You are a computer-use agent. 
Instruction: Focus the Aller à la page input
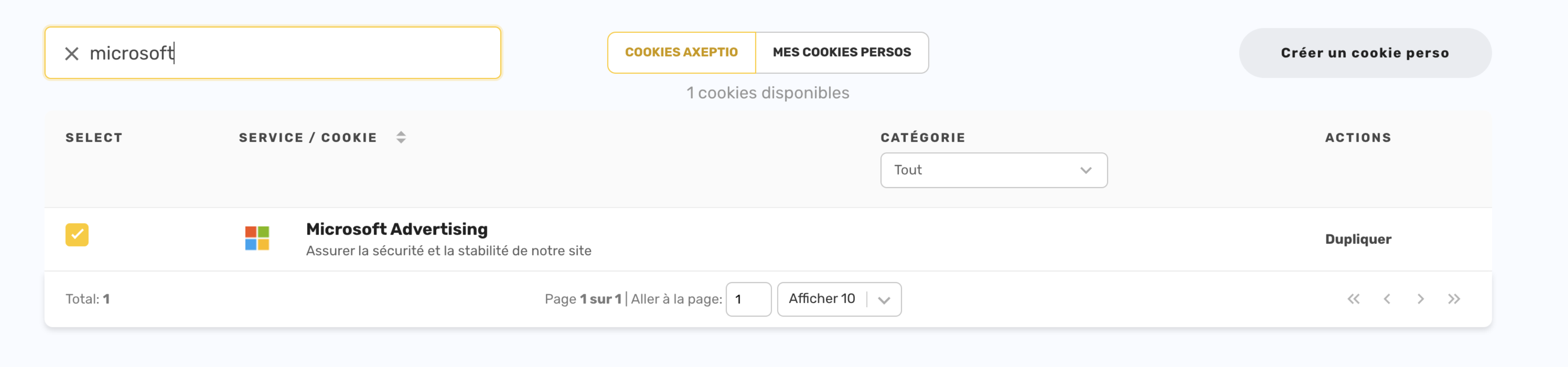tap(748, 299)
